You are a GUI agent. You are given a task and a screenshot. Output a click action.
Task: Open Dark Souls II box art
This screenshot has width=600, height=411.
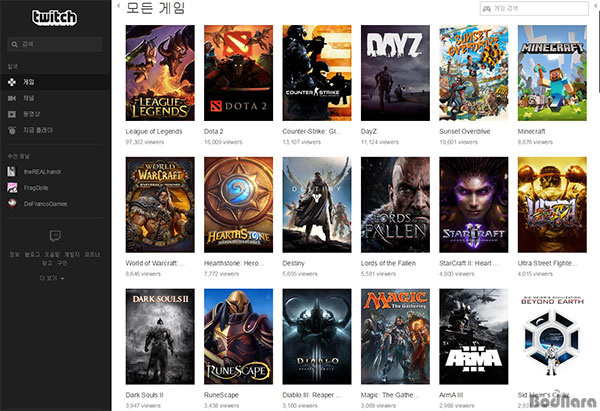click(160, 336)
